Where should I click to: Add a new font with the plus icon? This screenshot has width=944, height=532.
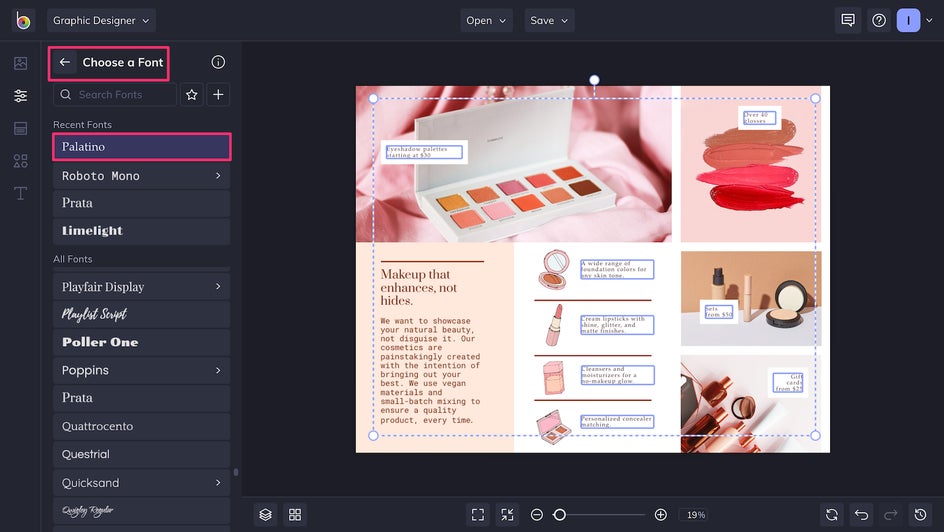(218, 94)
